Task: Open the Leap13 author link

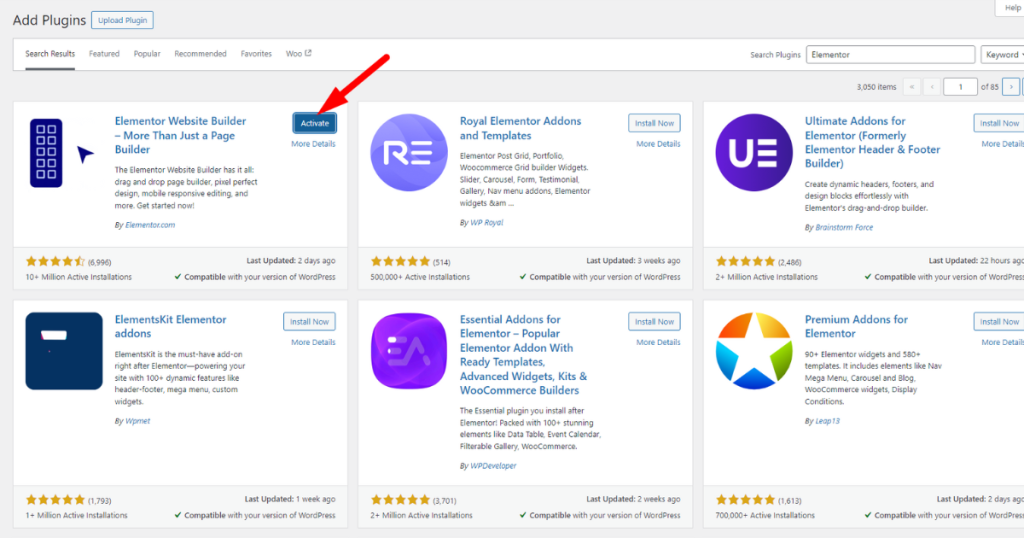Action: point(827,421)
